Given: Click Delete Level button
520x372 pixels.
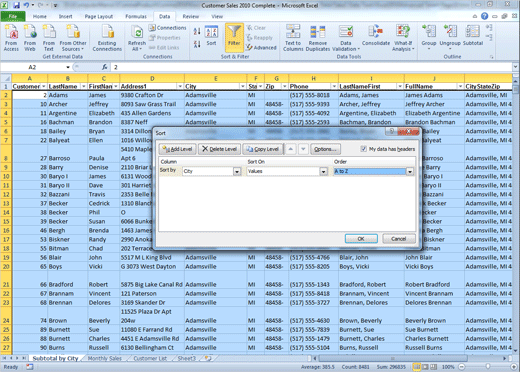Looking at the screenshot, I should pyautogui.click(x=219, y=149).
